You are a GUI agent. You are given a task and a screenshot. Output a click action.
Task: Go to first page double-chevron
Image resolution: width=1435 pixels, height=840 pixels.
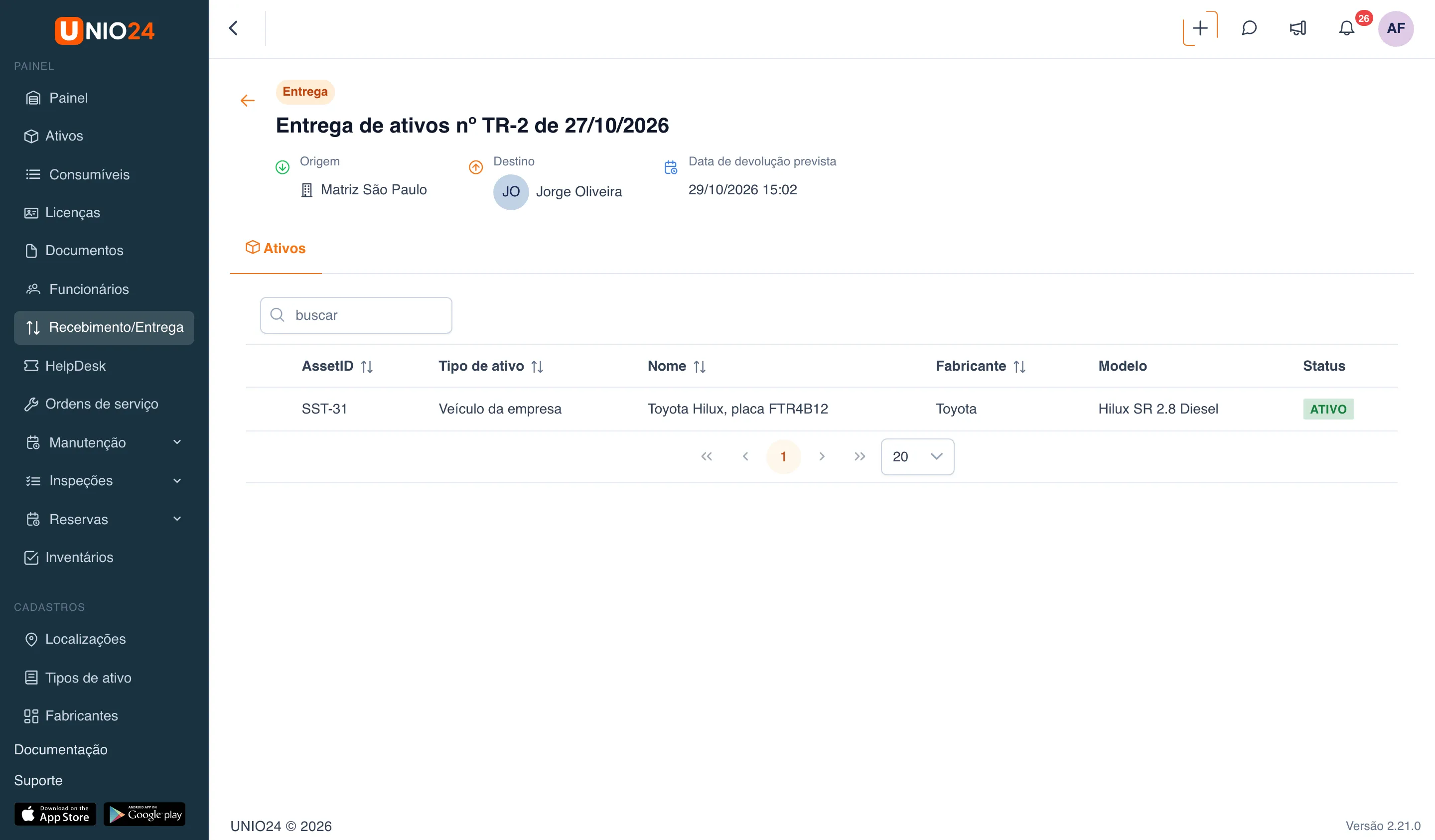(x=707, y=456)
